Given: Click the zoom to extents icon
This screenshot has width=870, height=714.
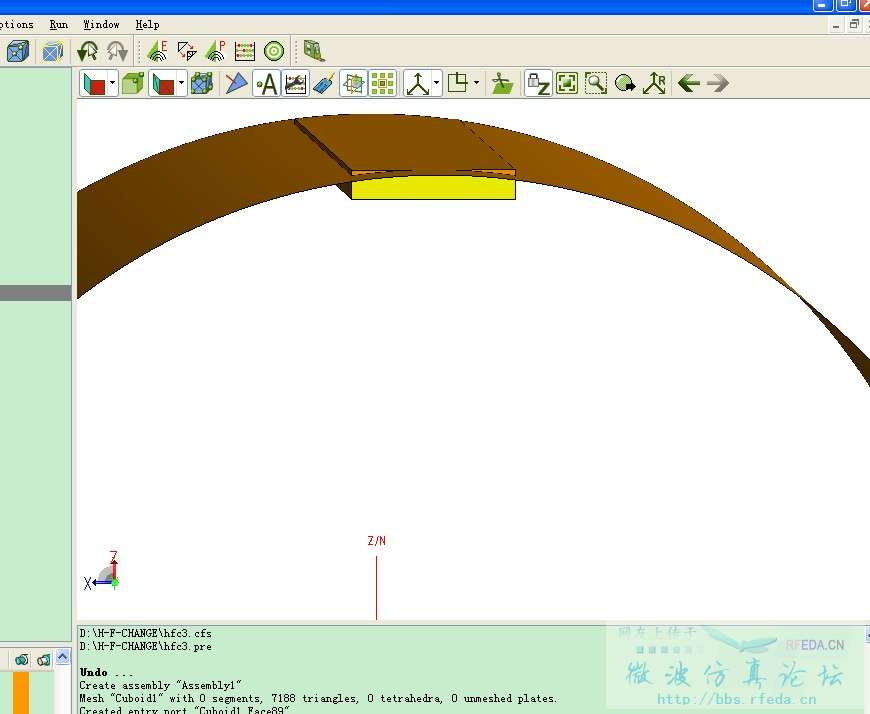Looking at the screenshot, I should 567,84.
